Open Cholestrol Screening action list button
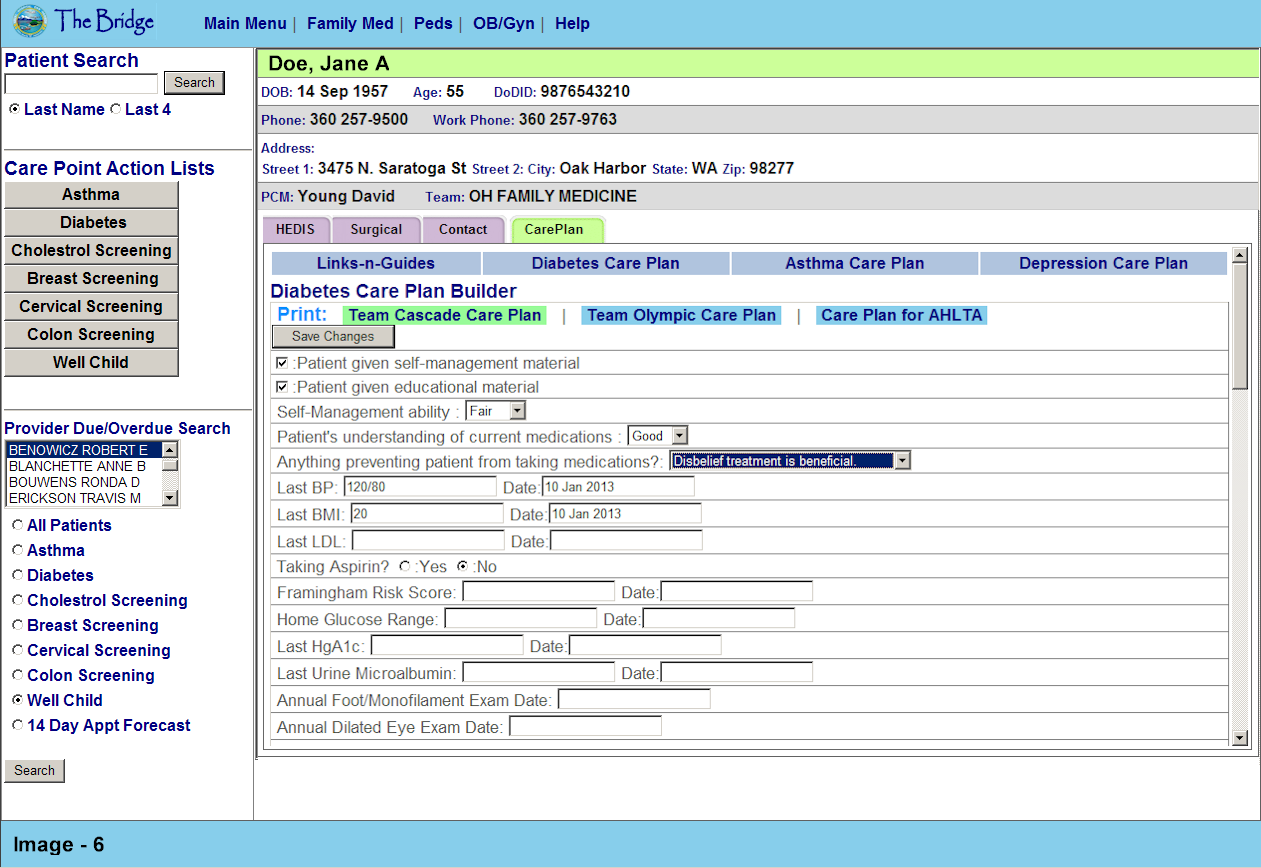Screen dimensions: 1261x868 [91, 251]
